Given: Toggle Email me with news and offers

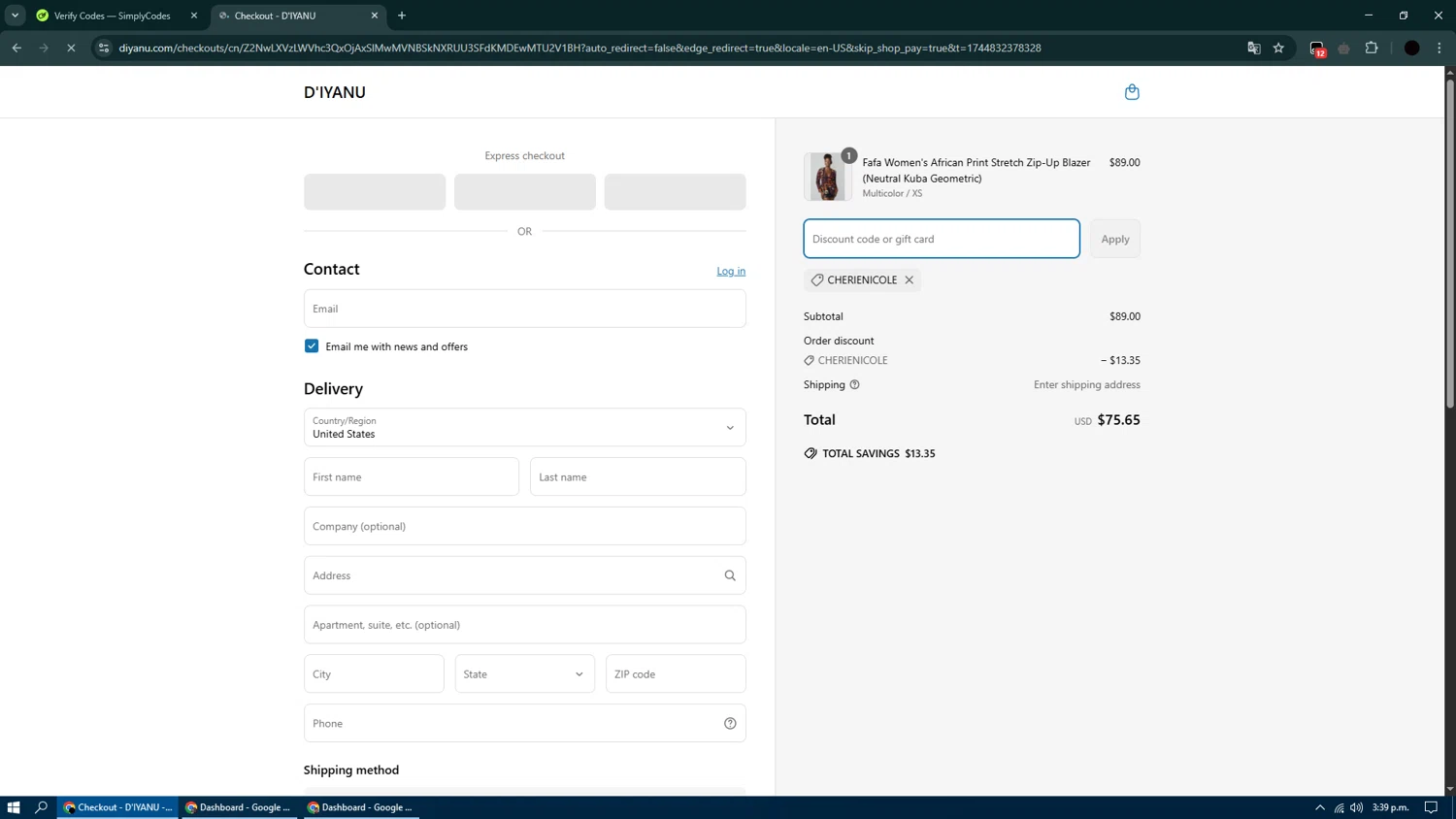Looking at the screenshot, I should click(x=312, y=346).
